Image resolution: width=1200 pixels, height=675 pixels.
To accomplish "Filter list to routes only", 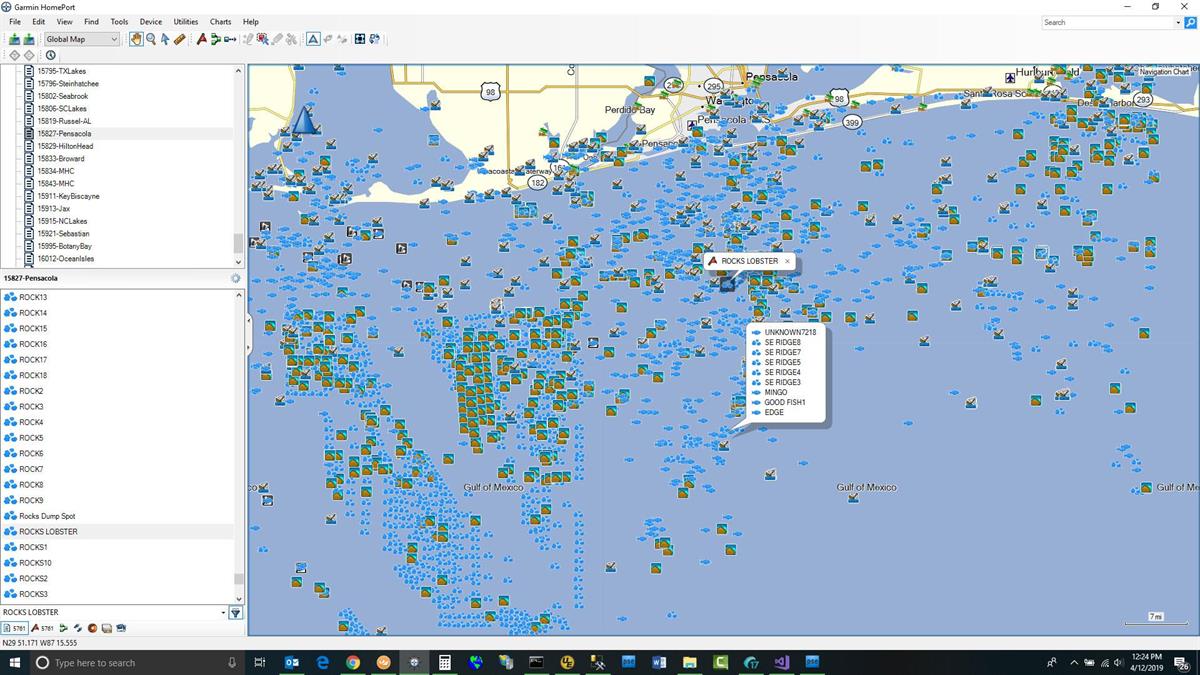I will (64, 628).
